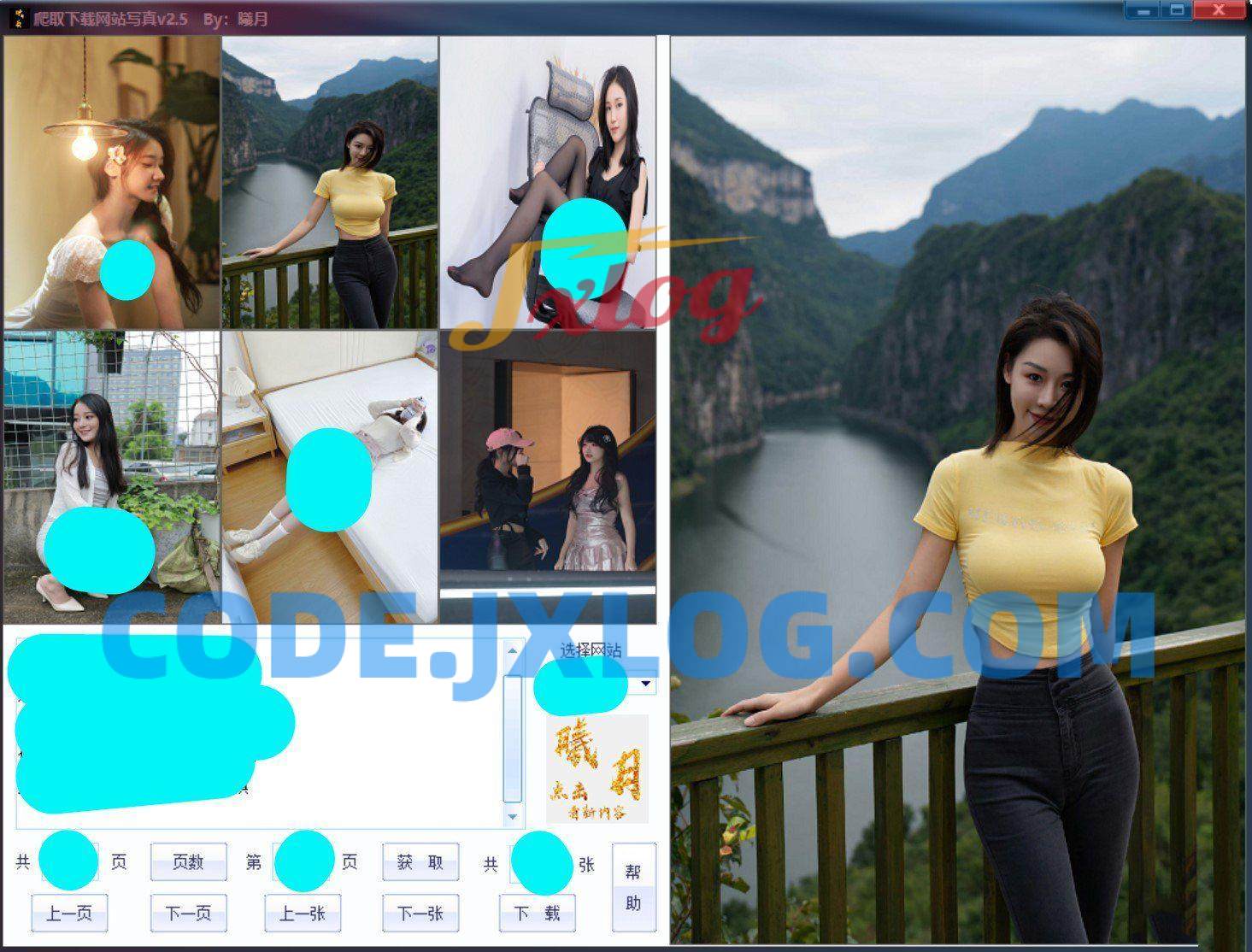1252x952 pixels.
Task: Click the 曦月 calligraphy logo image
Action: pyautogui.click(x=597, y=768)
